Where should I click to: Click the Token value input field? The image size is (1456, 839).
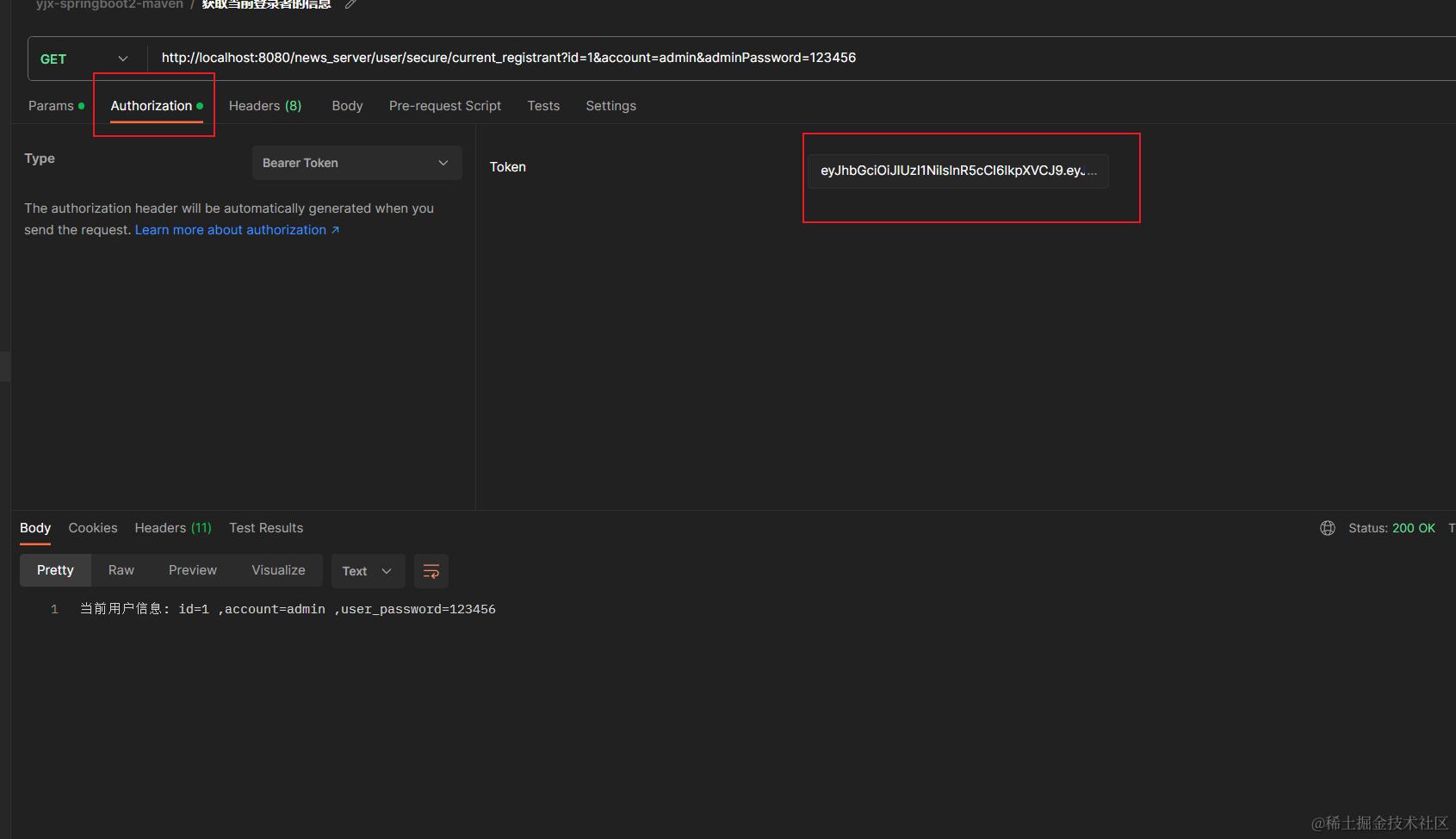point(958,171)
